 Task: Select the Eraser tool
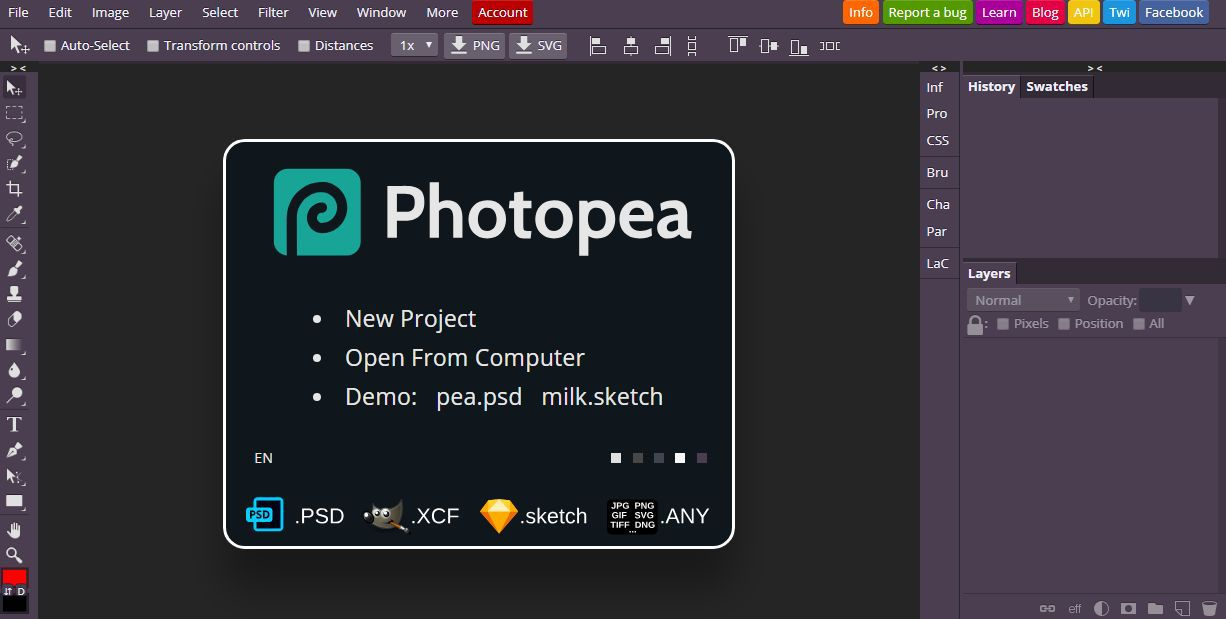15,319
